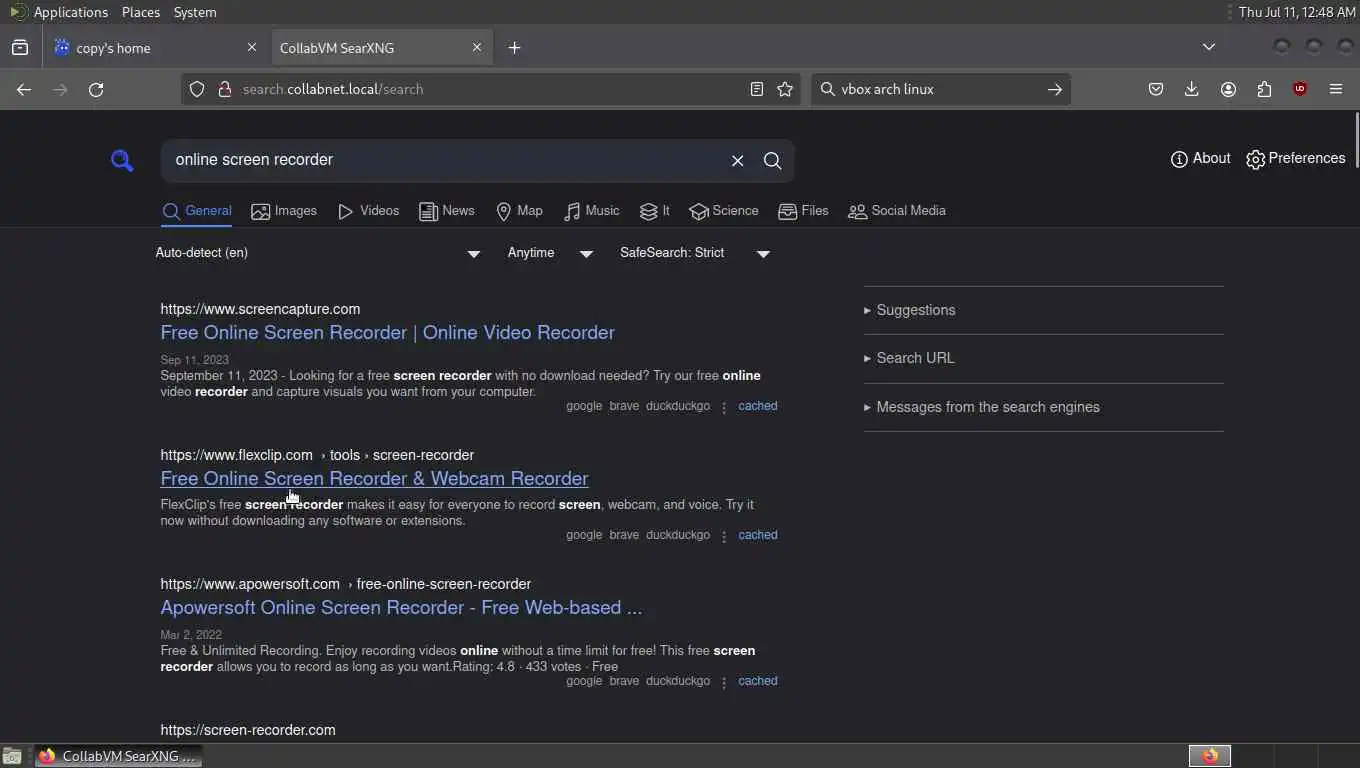Toggle reader view in the address bar
This screenshot has width=1360, height=768.
click(757, 89)
